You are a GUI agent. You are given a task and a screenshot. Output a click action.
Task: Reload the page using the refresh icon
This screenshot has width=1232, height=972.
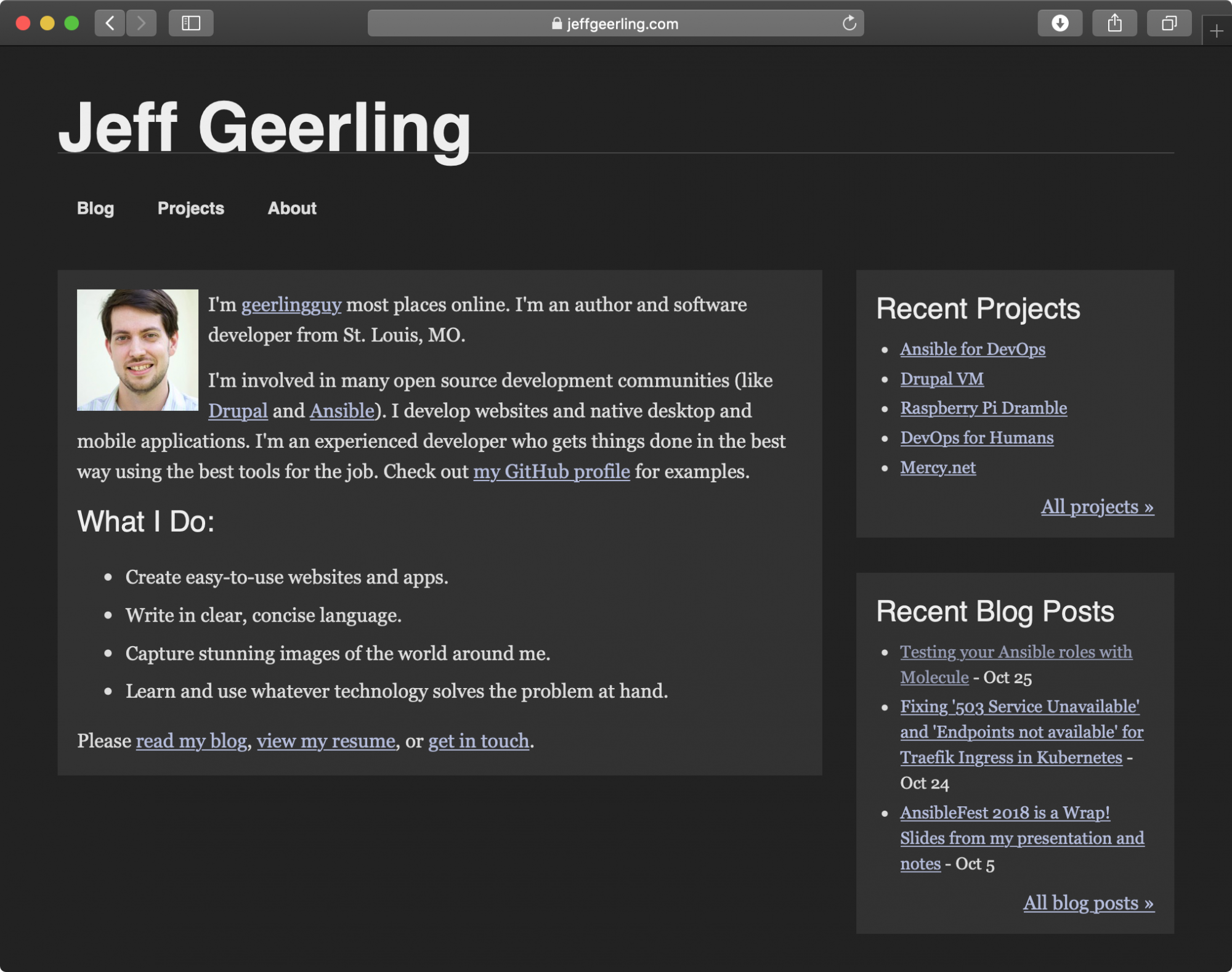coord(849,23)
